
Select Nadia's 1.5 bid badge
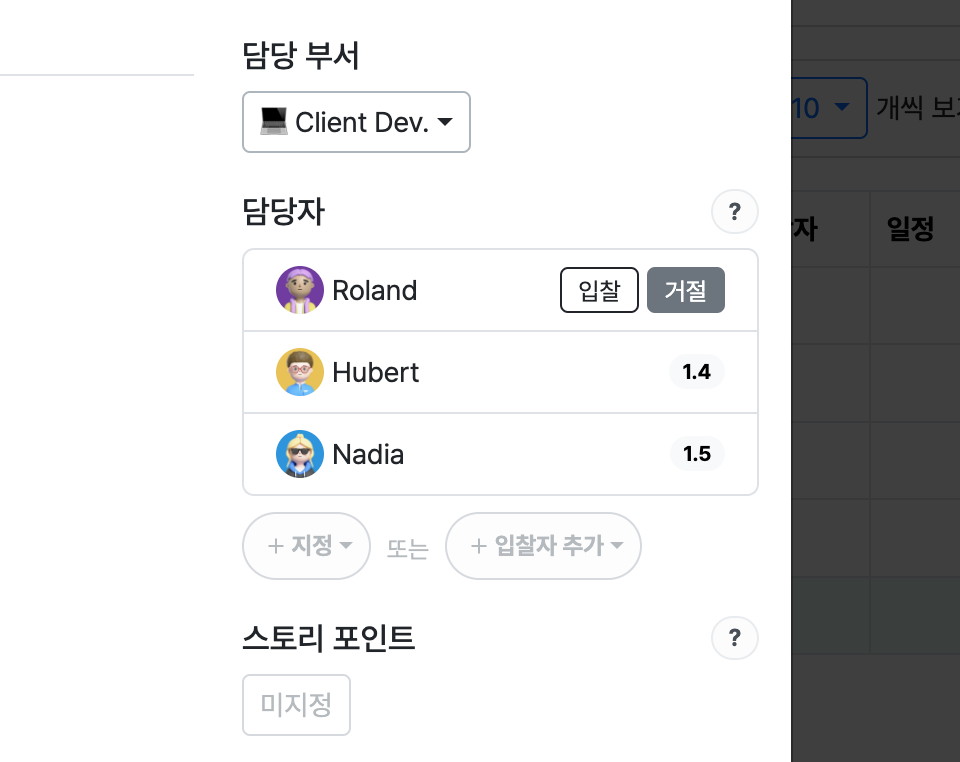697,454
